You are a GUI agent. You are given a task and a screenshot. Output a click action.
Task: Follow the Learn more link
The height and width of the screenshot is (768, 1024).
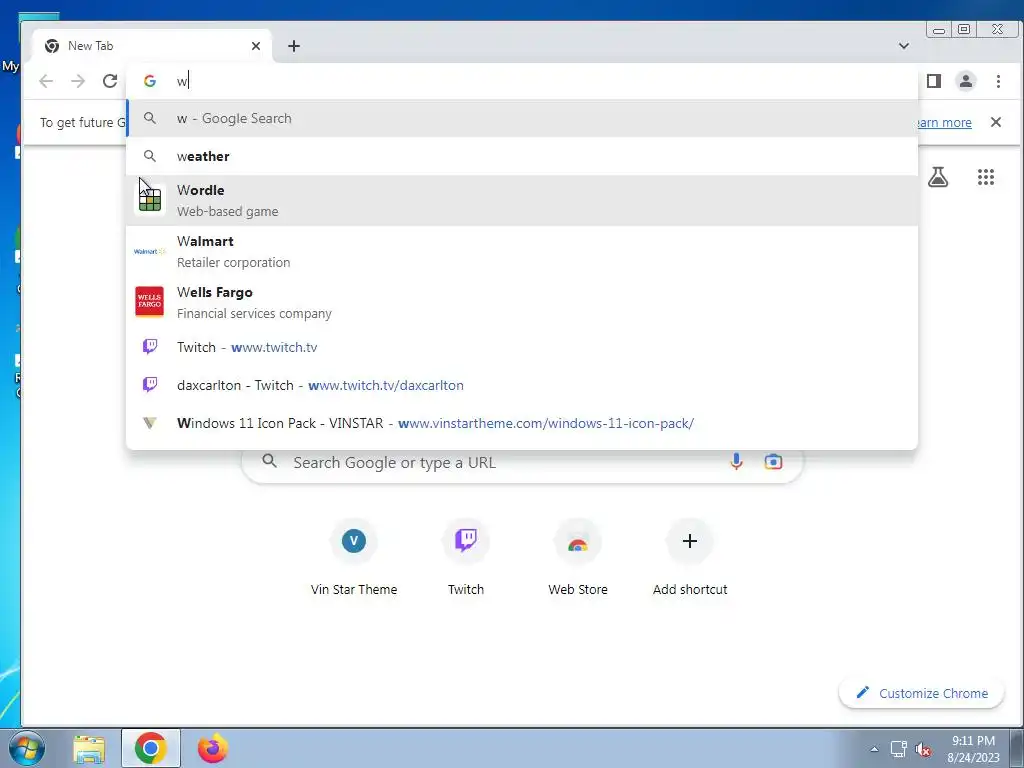[942, 123]
